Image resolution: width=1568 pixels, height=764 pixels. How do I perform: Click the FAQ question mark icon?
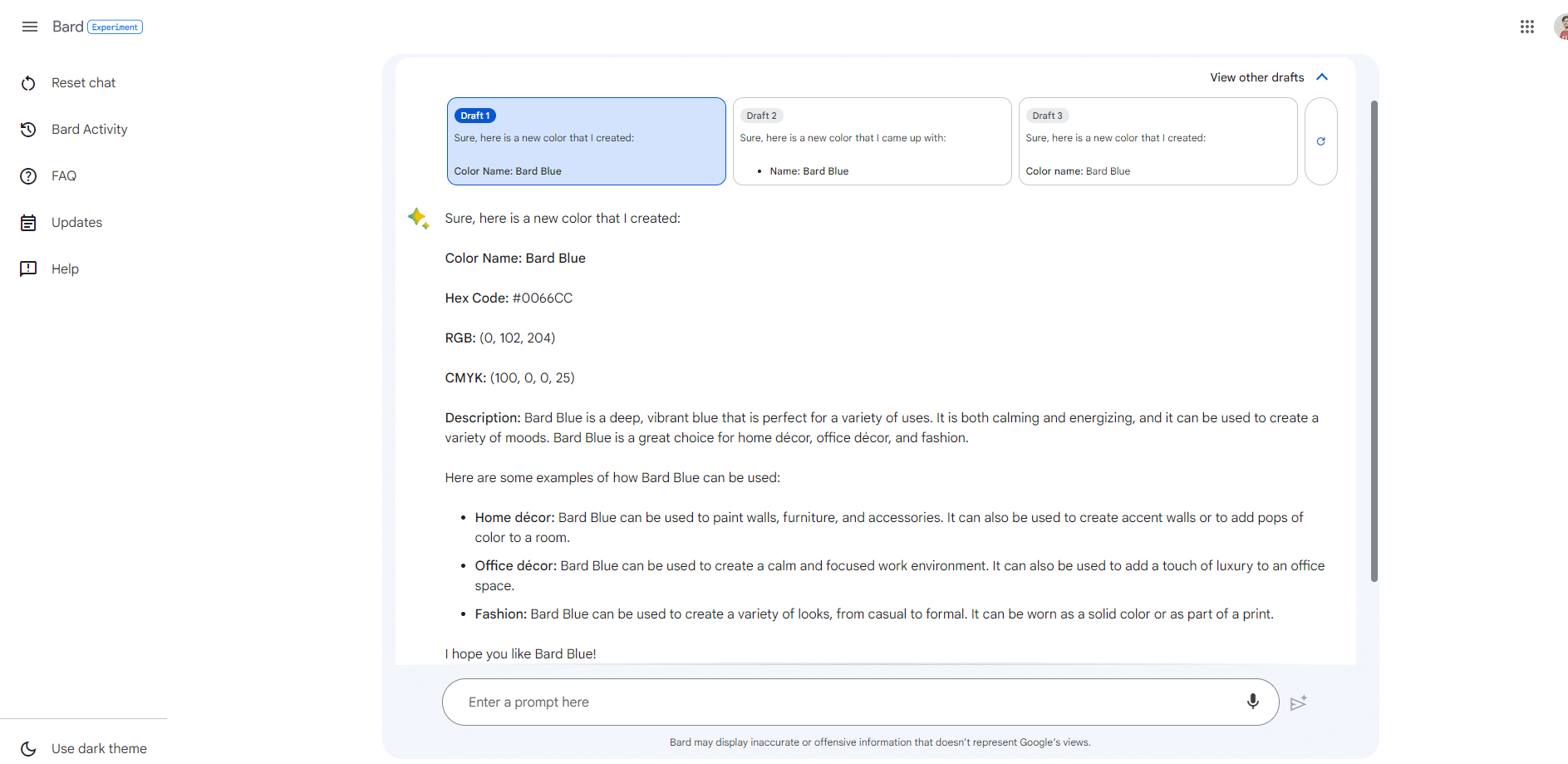(28, 176)
